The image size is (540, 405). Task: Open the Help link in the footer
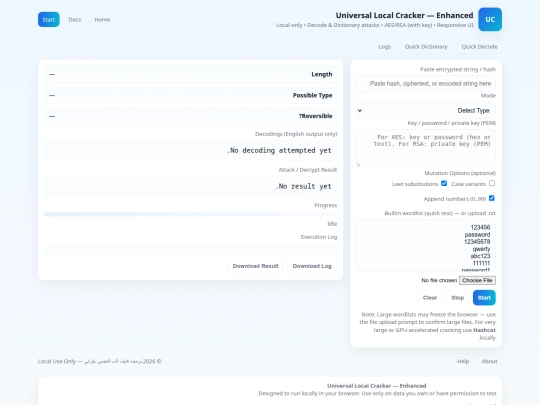click(463, 361)
